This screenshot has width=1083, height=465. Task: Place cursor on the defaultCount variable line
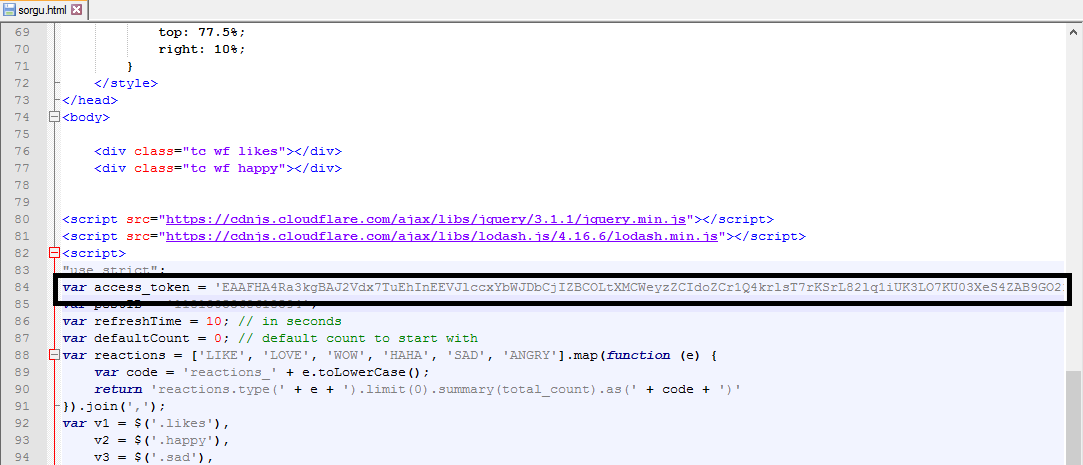(150, 338)
